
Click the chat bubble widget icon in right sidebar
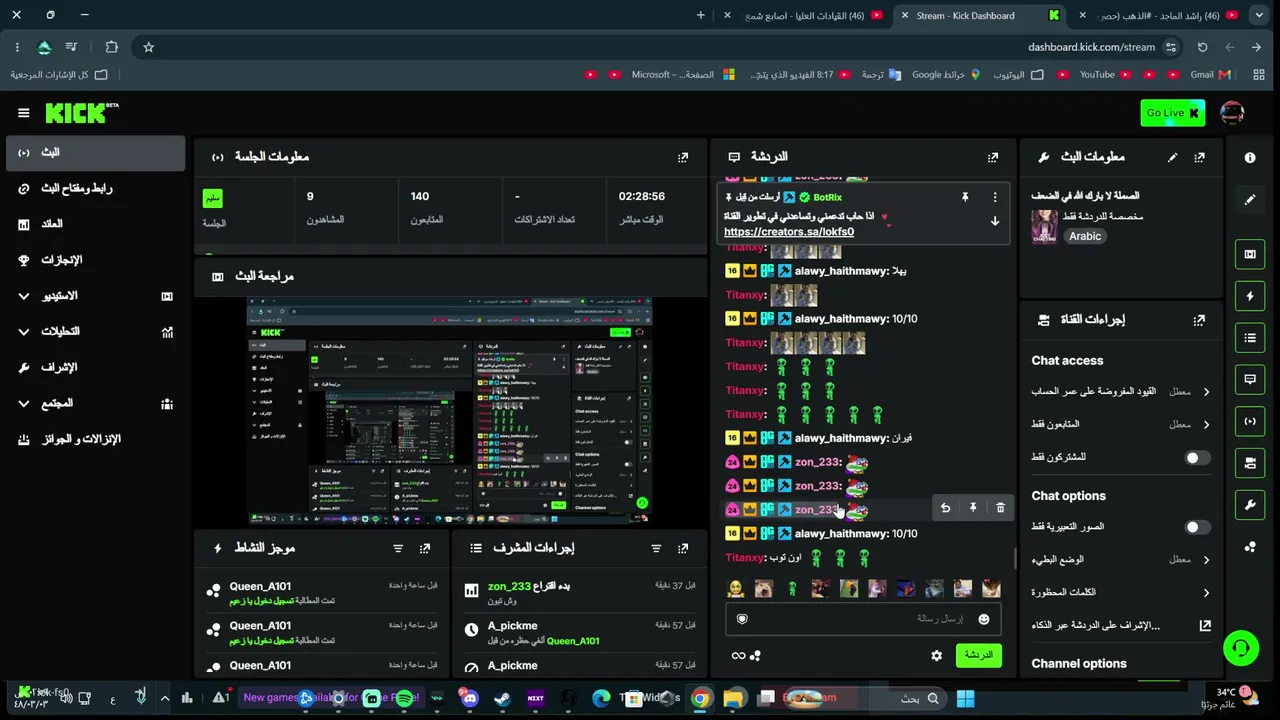(x=1250, y=380)
